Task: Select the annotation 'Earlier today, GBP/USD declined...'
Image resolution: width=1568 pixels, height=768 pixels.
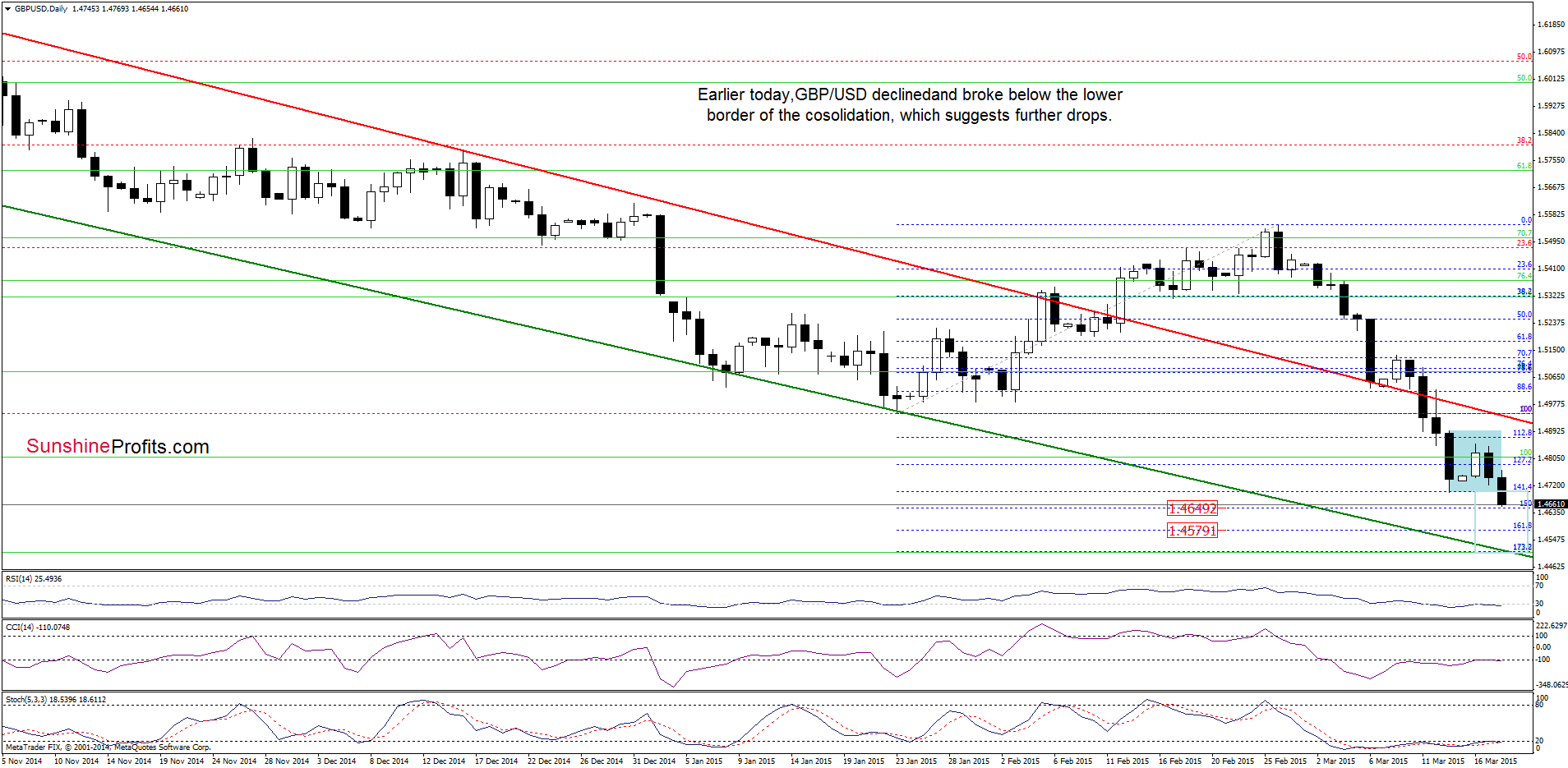Action: tap(910, 105)
